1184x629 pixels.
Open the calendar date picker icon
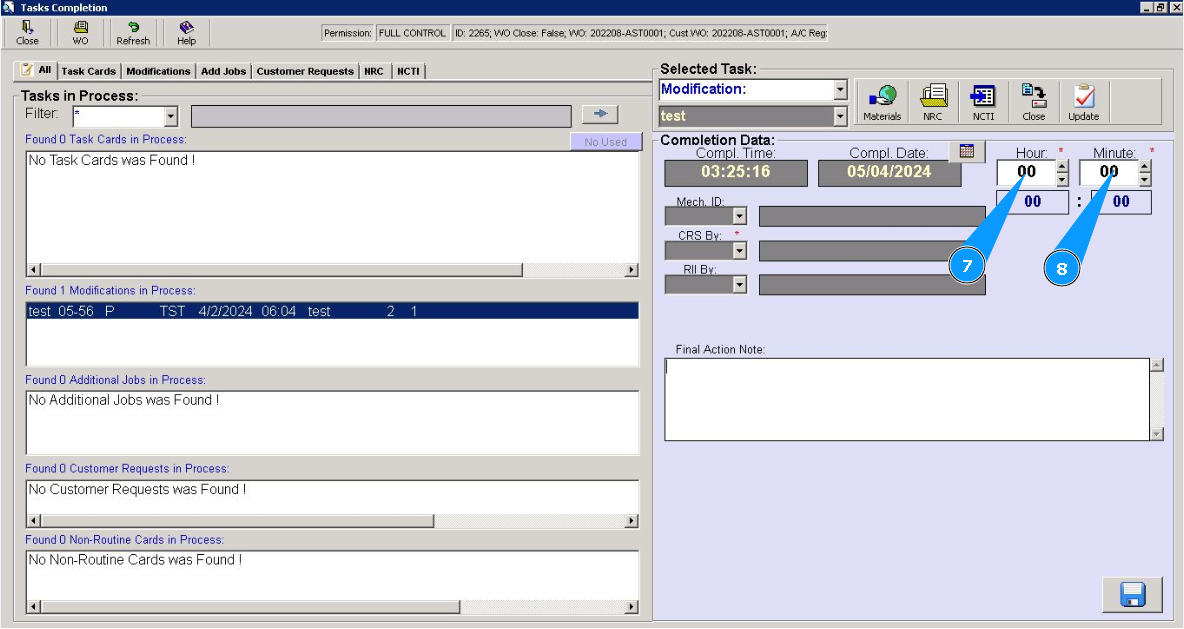(967, 151)
